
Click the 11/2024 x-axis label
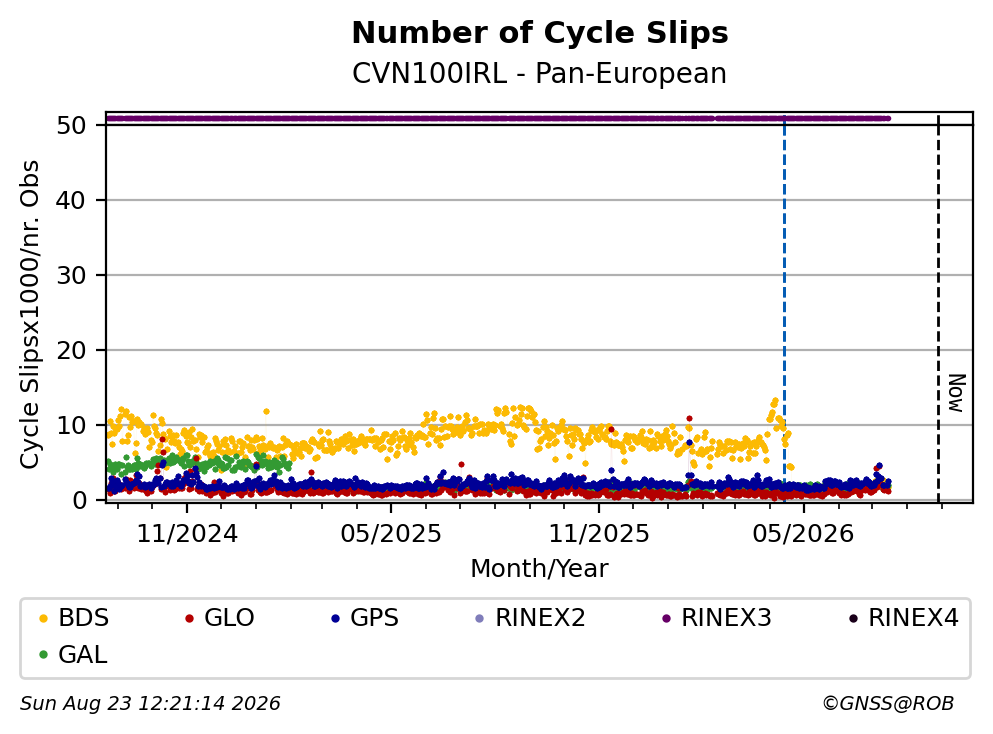point(187,534)
